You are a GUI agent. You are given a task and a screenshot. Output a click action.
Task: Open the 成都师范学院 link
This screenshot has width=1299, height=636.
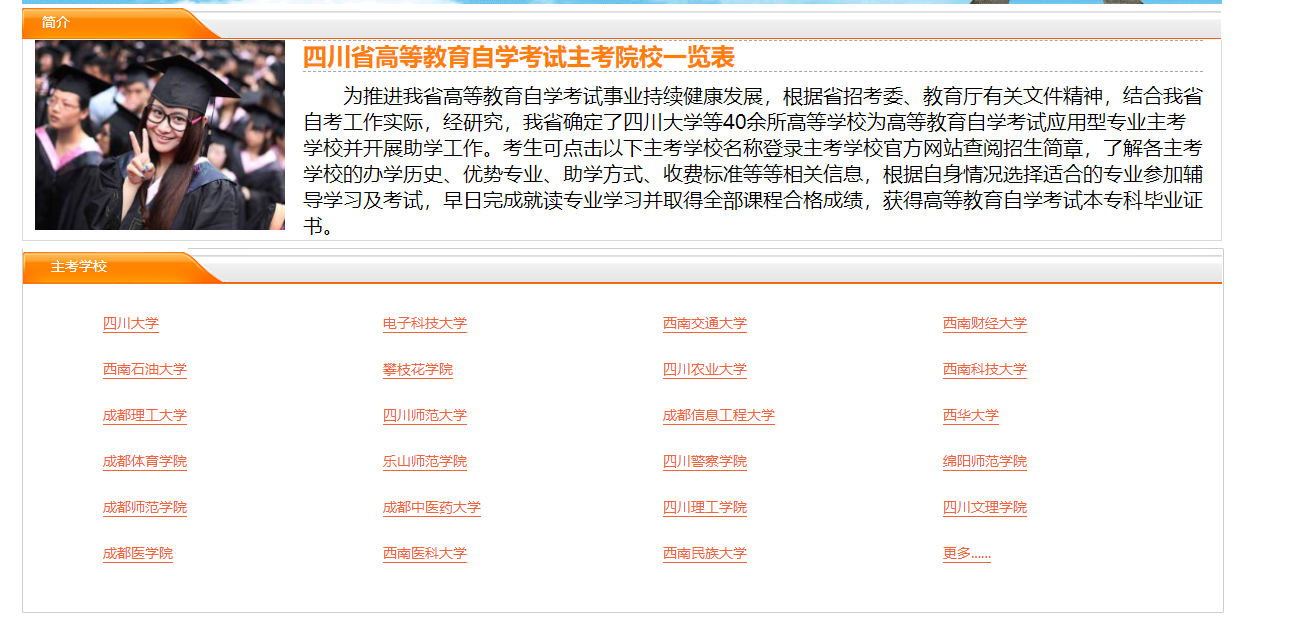(x=145, y=508)
